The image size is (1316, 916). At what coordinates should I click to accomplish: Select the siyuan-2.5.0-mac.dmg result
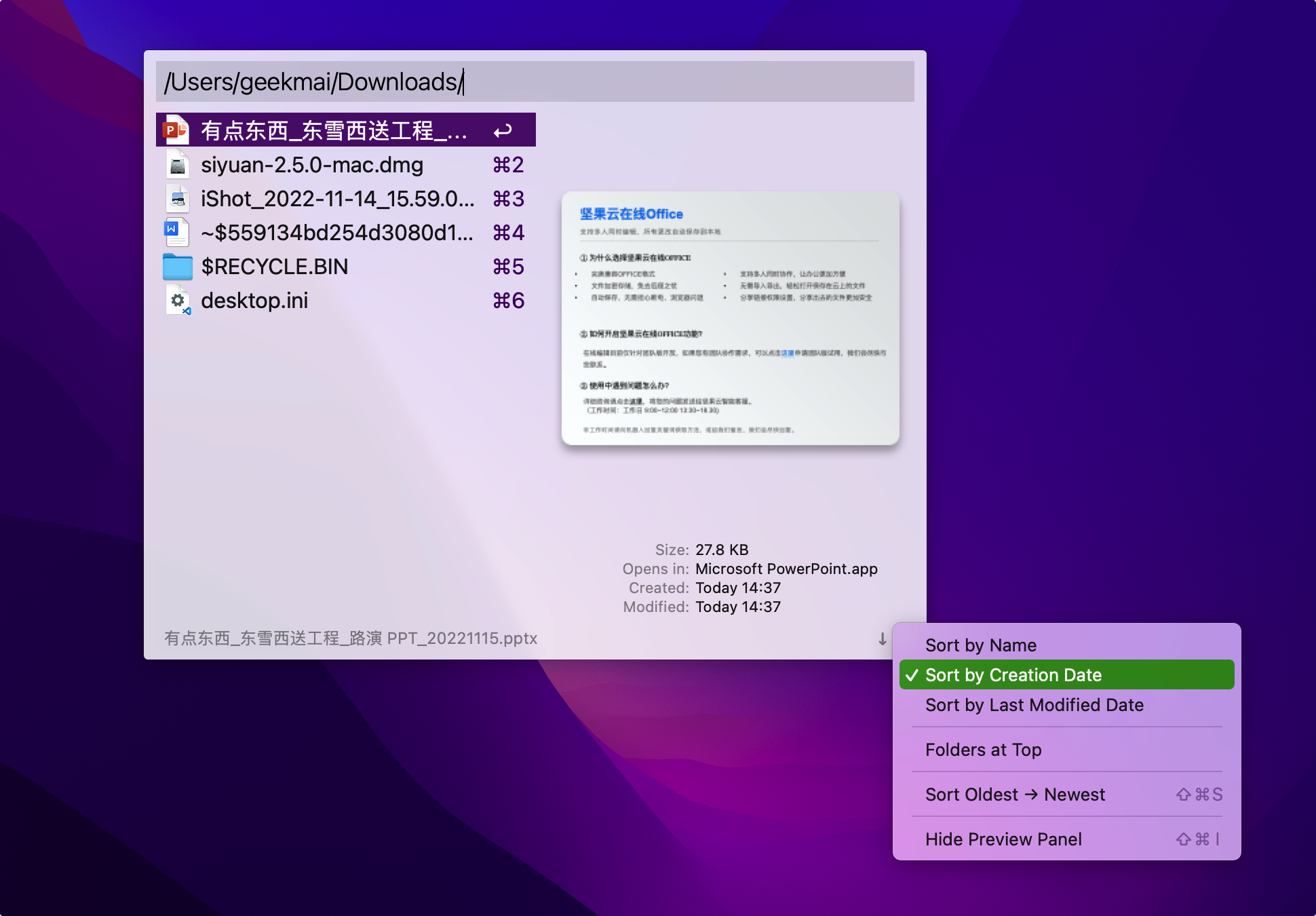point(346,165)
